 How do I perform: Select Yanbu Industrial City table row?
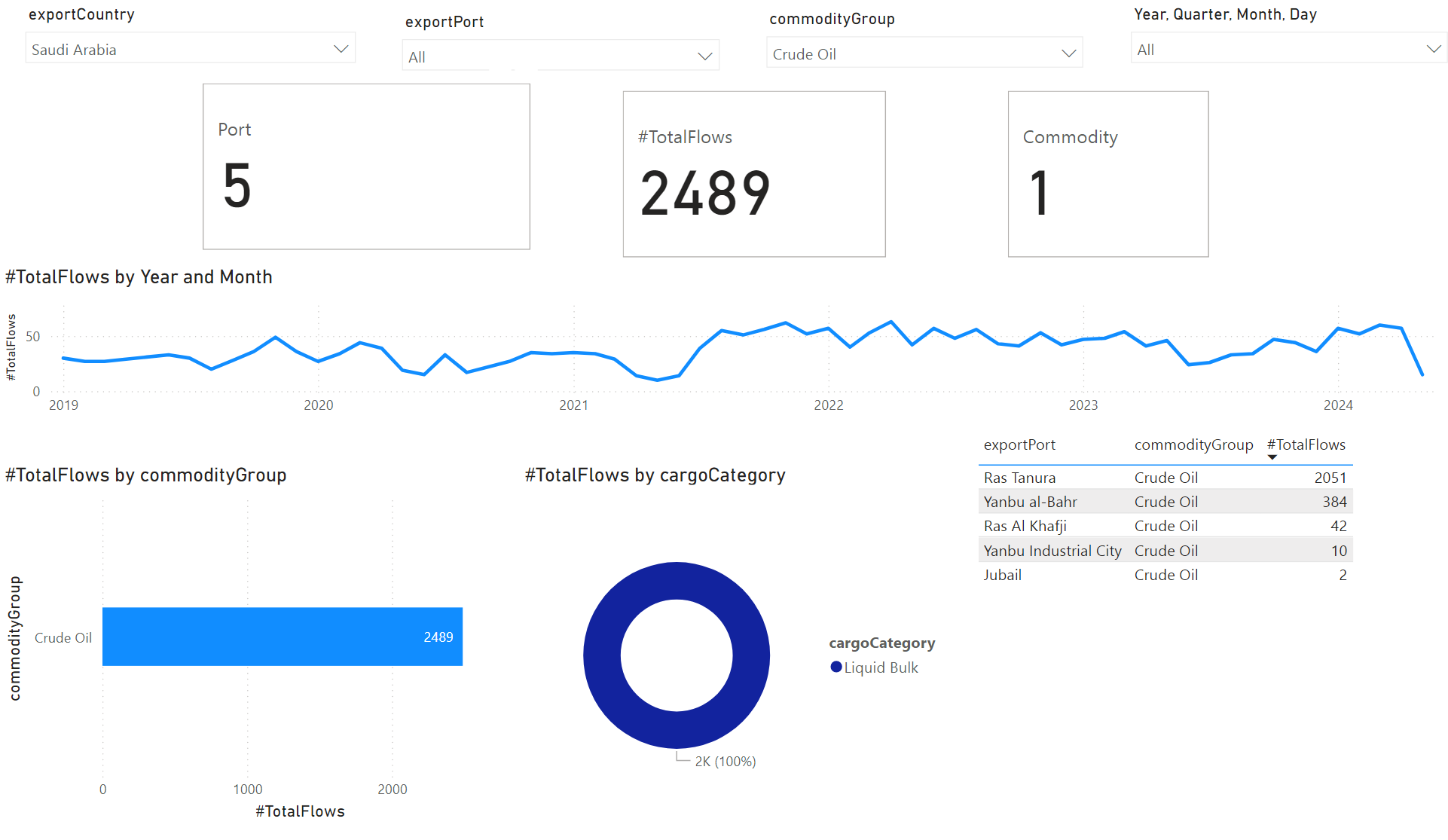tap(1052, 551)
